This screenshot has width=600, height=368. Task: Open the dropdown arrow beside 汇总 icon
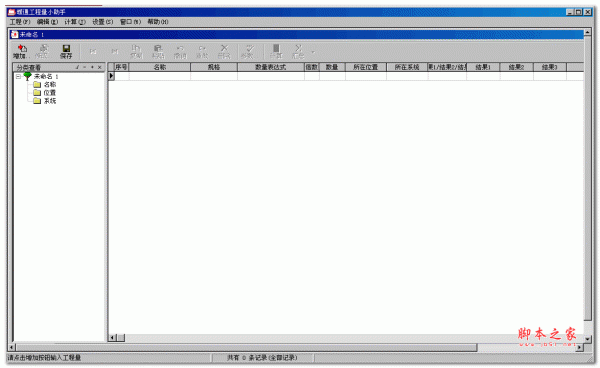tap(313, 52)
